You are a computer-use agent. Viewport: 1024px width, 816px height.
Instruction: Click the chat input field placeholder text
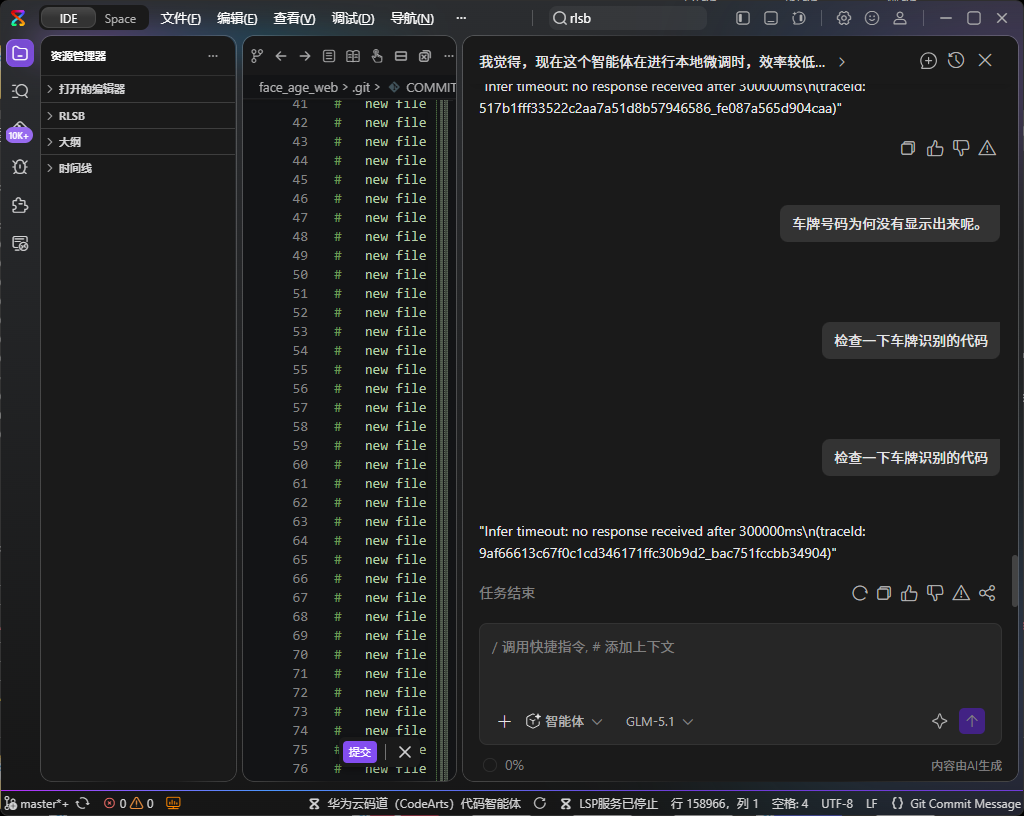583,647
